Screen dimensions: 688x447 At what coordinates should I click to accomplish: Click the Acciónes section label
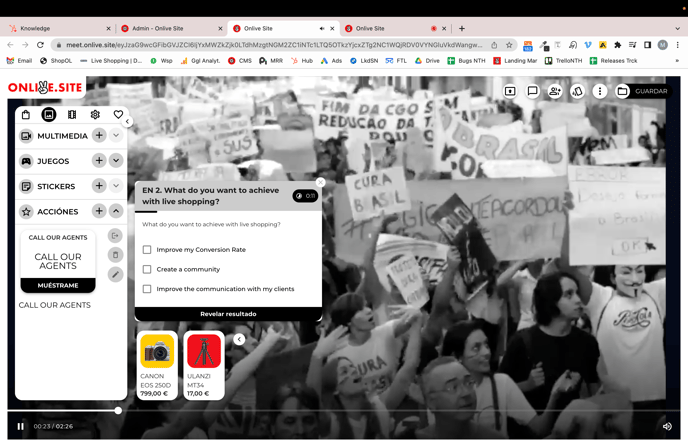pos(57,211)
